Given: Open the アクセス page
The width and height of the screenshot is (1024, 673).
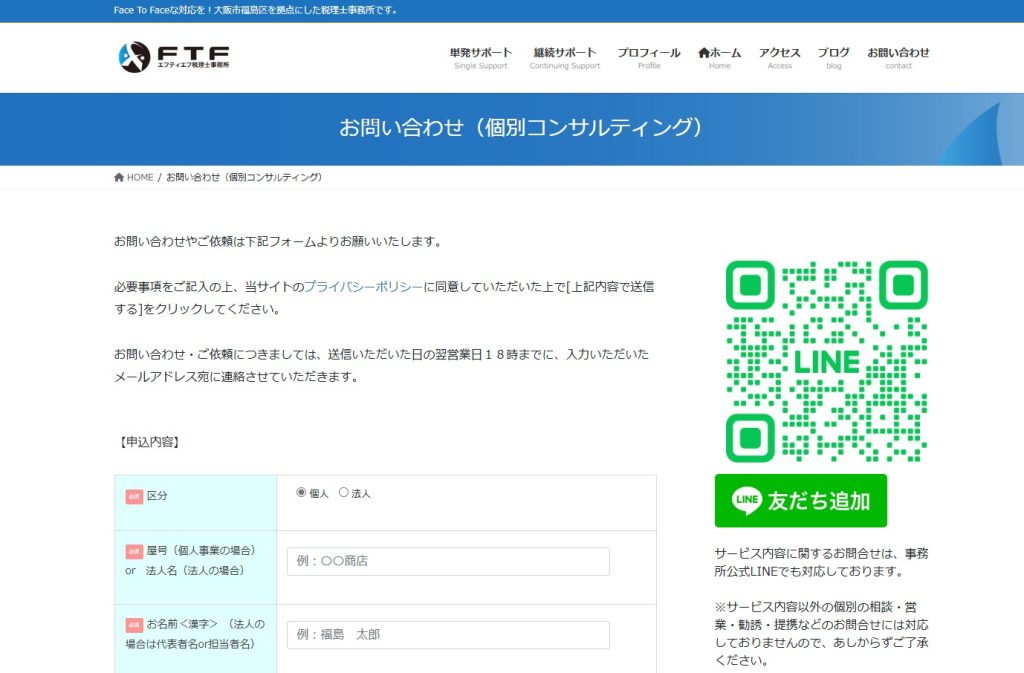Looking at the screenshot, I should click(780, 57).
